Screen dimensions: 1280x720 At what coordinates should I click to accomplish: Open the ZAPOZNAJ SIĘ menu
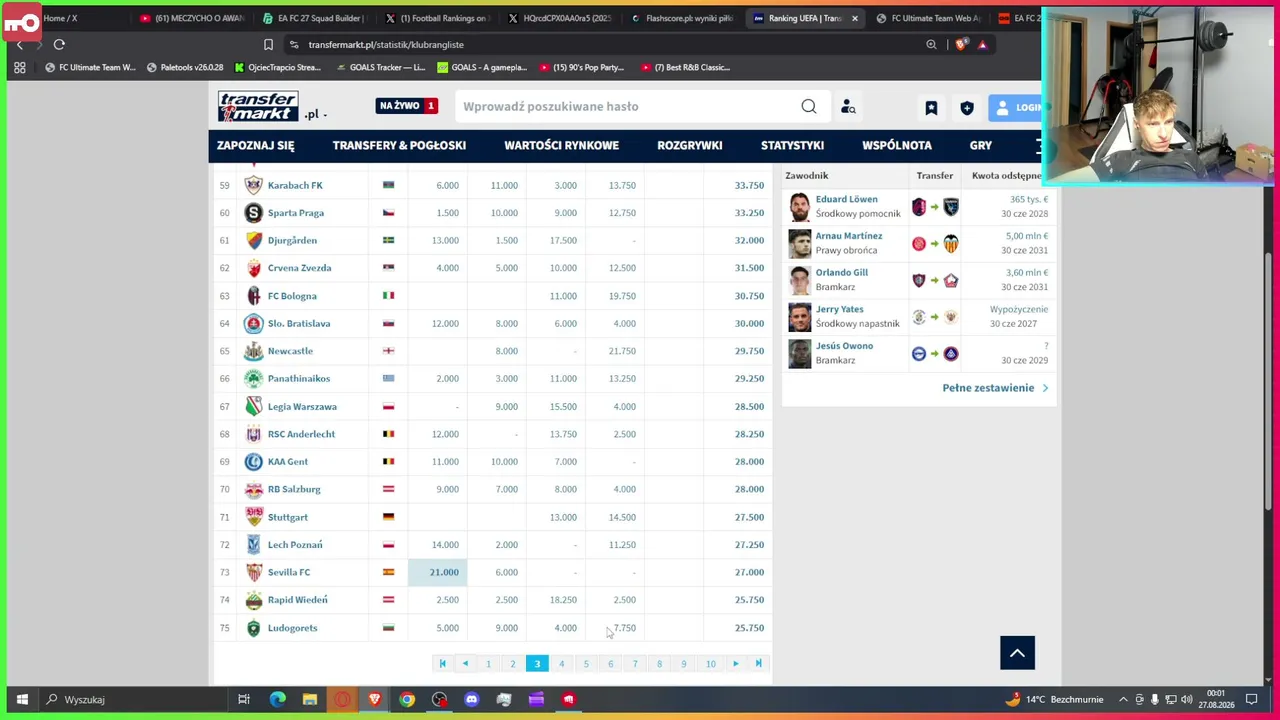pyautogui.click(x=256, y=146)
